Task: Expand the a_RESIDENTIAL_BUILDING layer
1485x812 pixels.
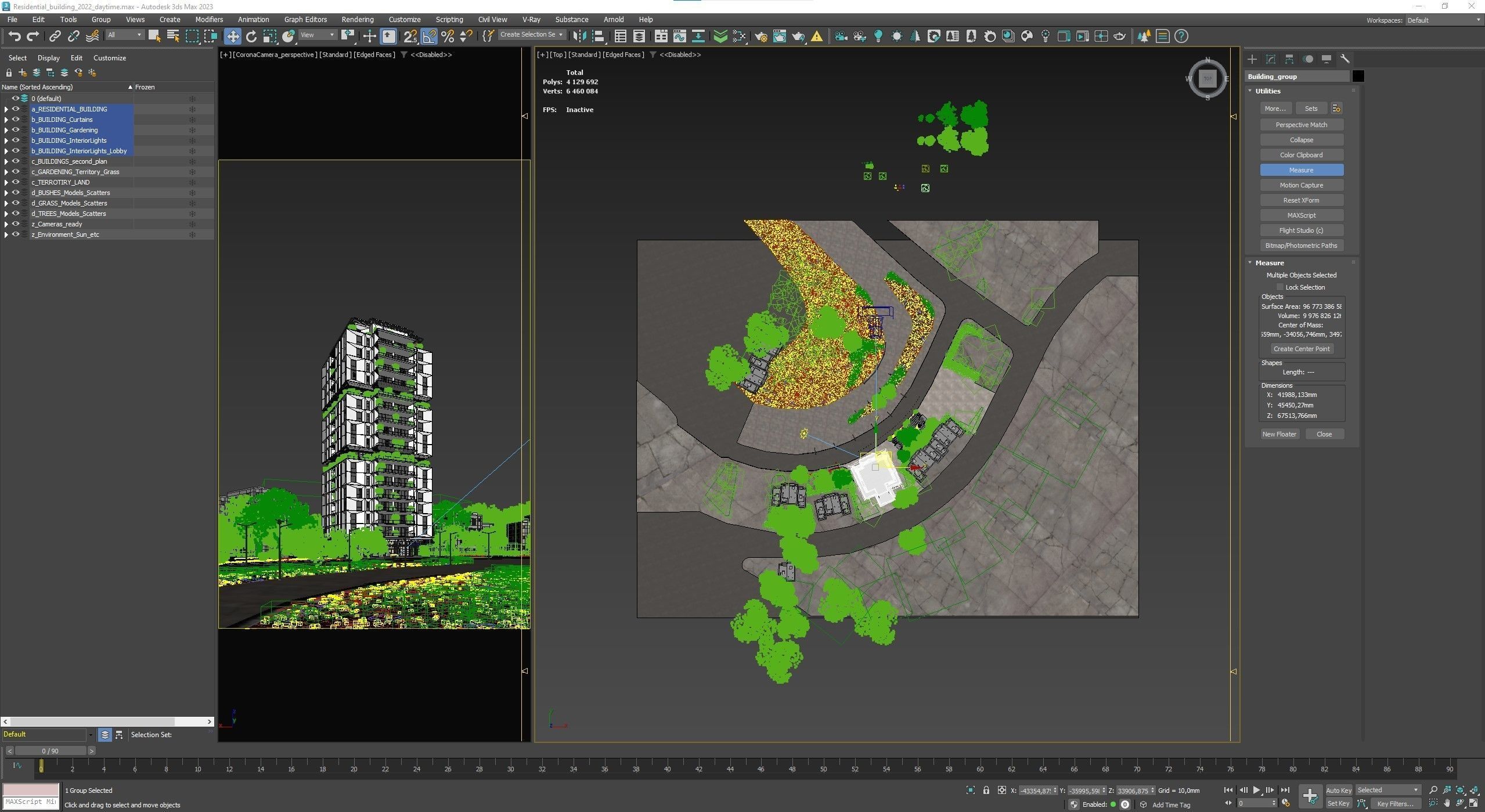Action: tap(6, 109)
